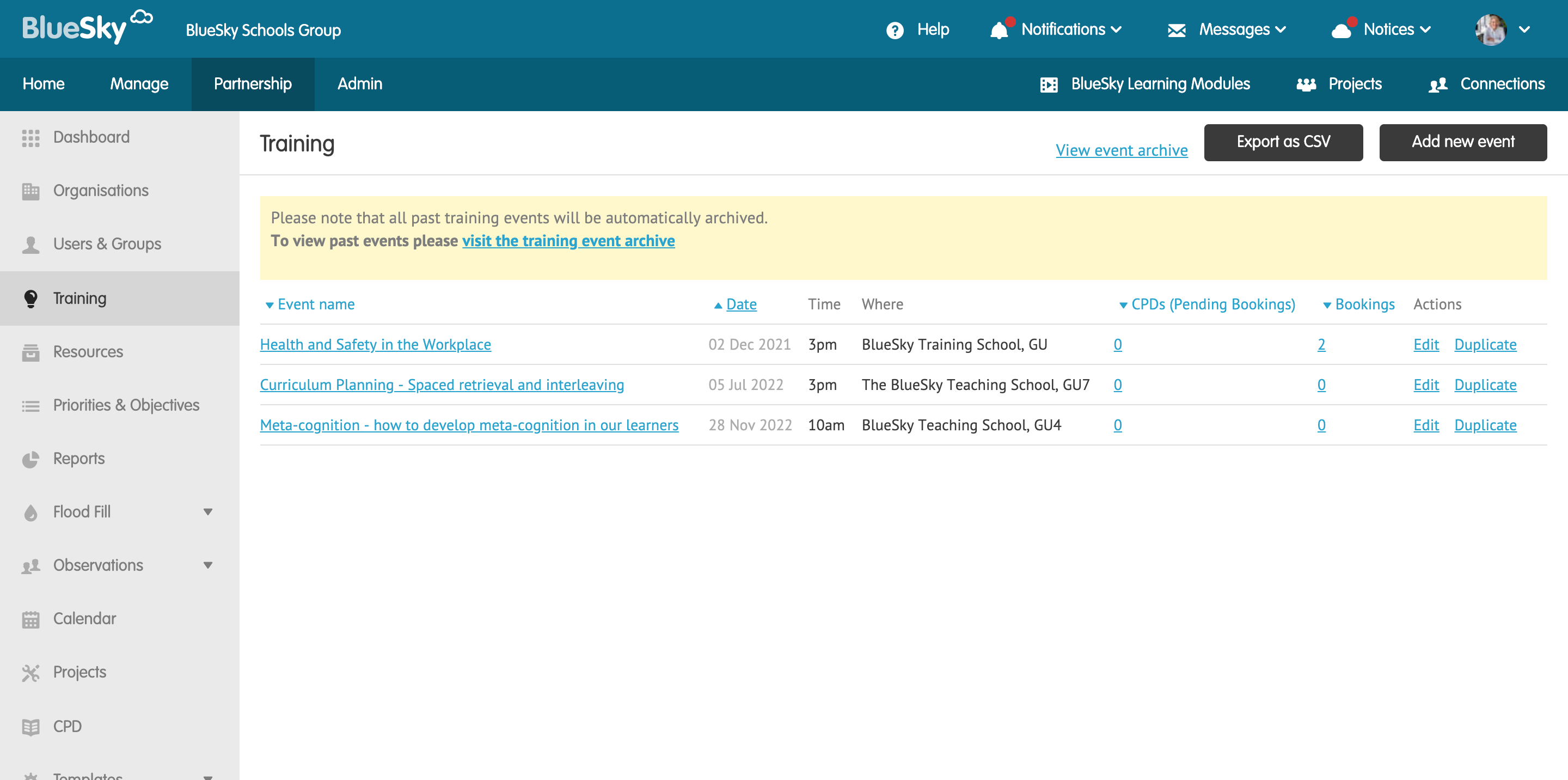Open Health and Safety in the Workplace event
The image size is (1568, 780).
point(375,345)
